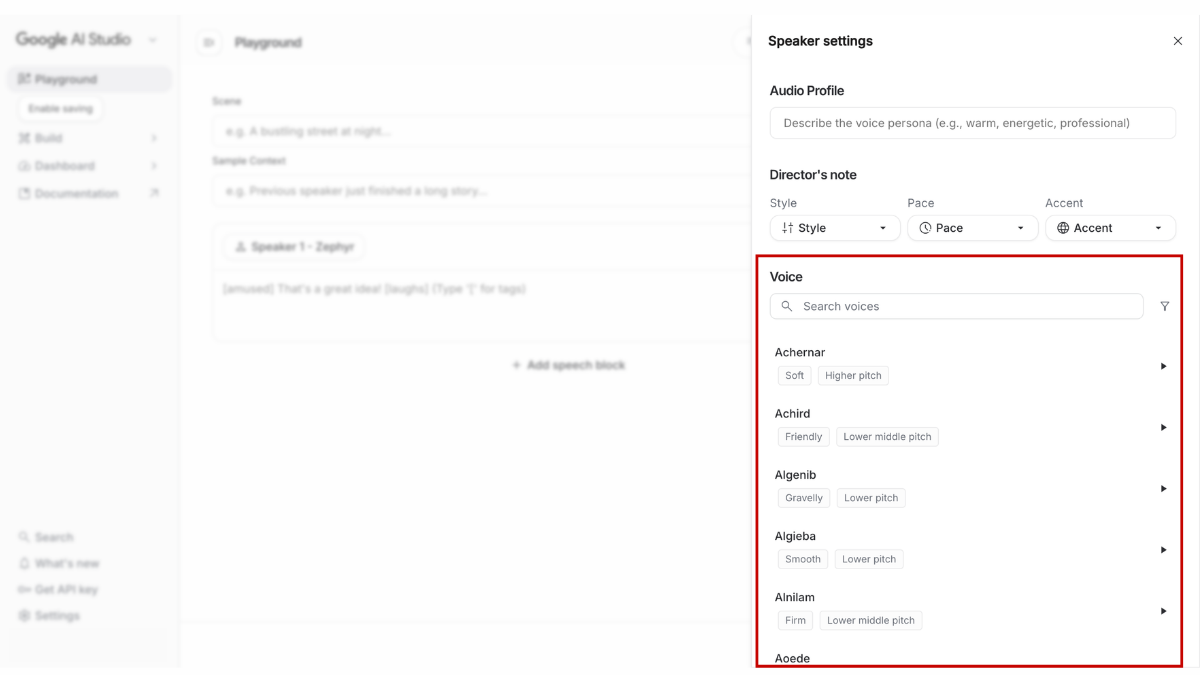Play the Algenib voice sample
The width and height of the screenshot is (1200, 675).
tap(1163, 488)
